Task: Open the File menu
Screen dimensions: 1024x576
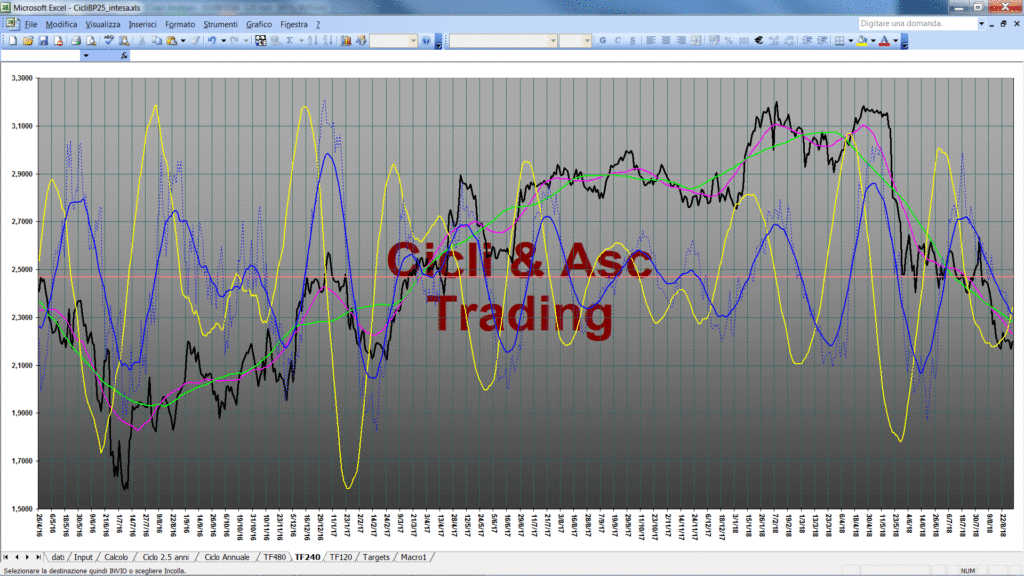Action: [x=31, y=24]
